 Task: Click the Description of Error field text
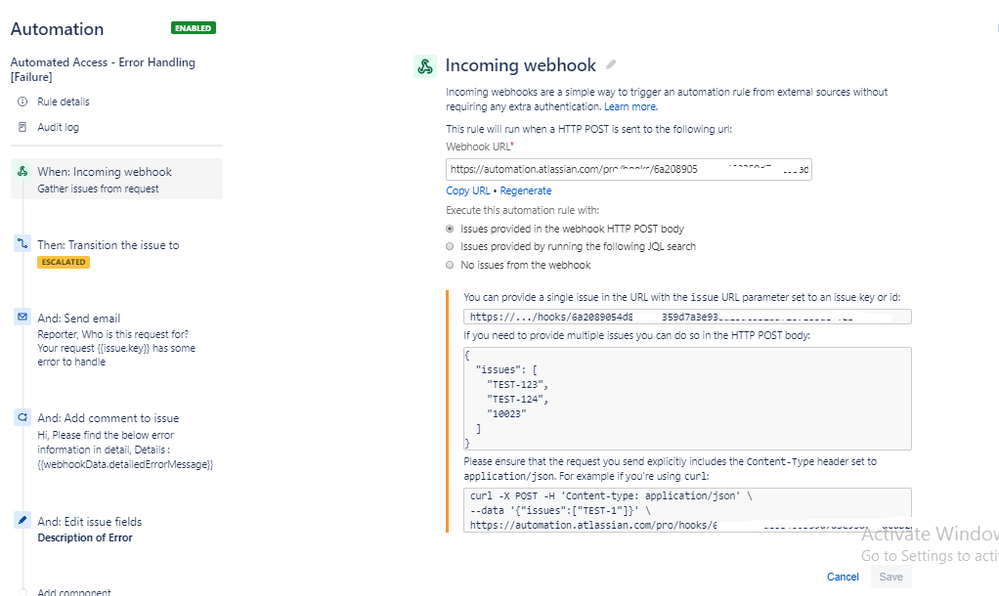85,537
